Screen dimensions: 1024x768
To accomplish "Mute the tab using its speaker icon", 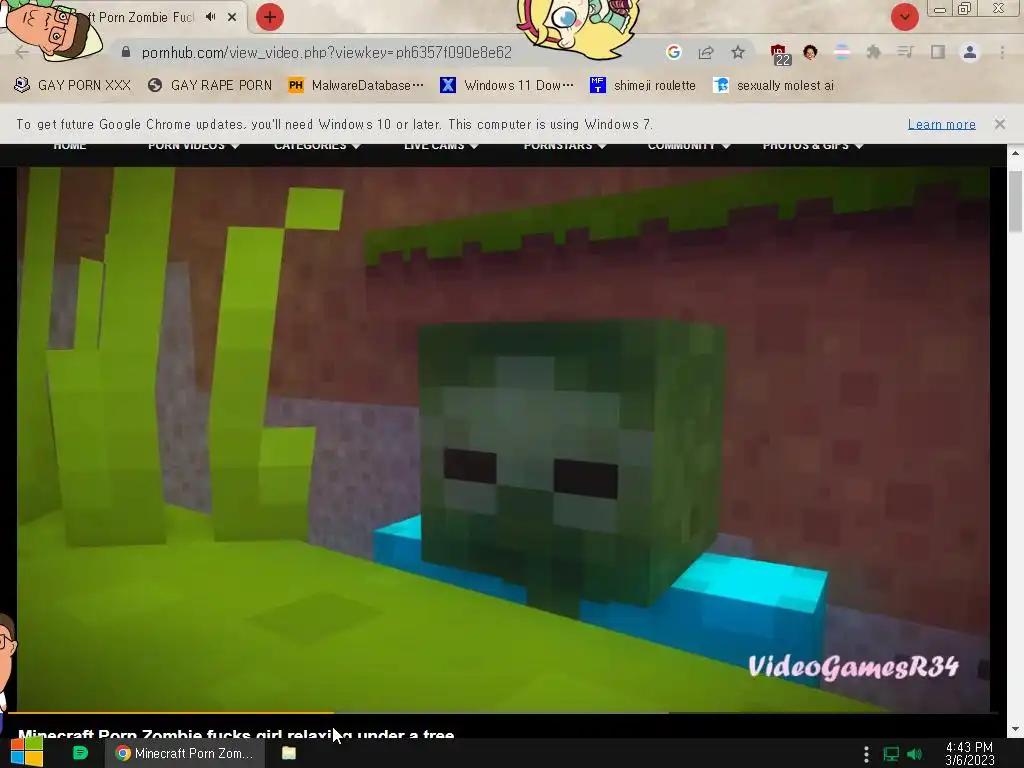I will (x=210, y=17).
